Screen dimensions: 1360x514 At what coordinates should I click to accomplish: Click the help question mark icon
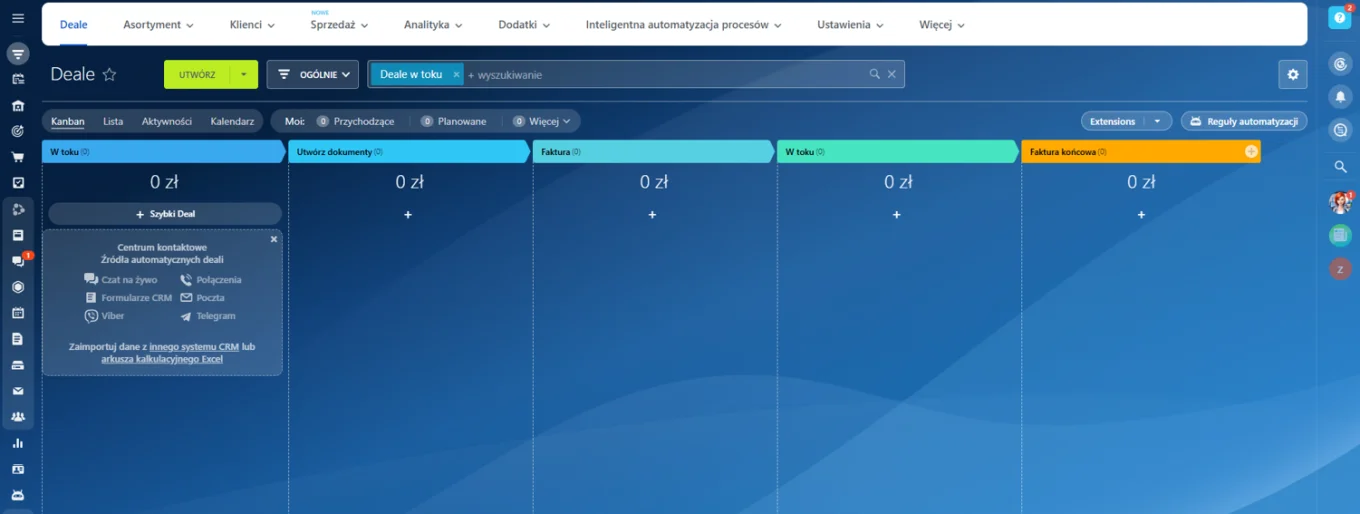pyautogui.click(x=1340, y=18)
